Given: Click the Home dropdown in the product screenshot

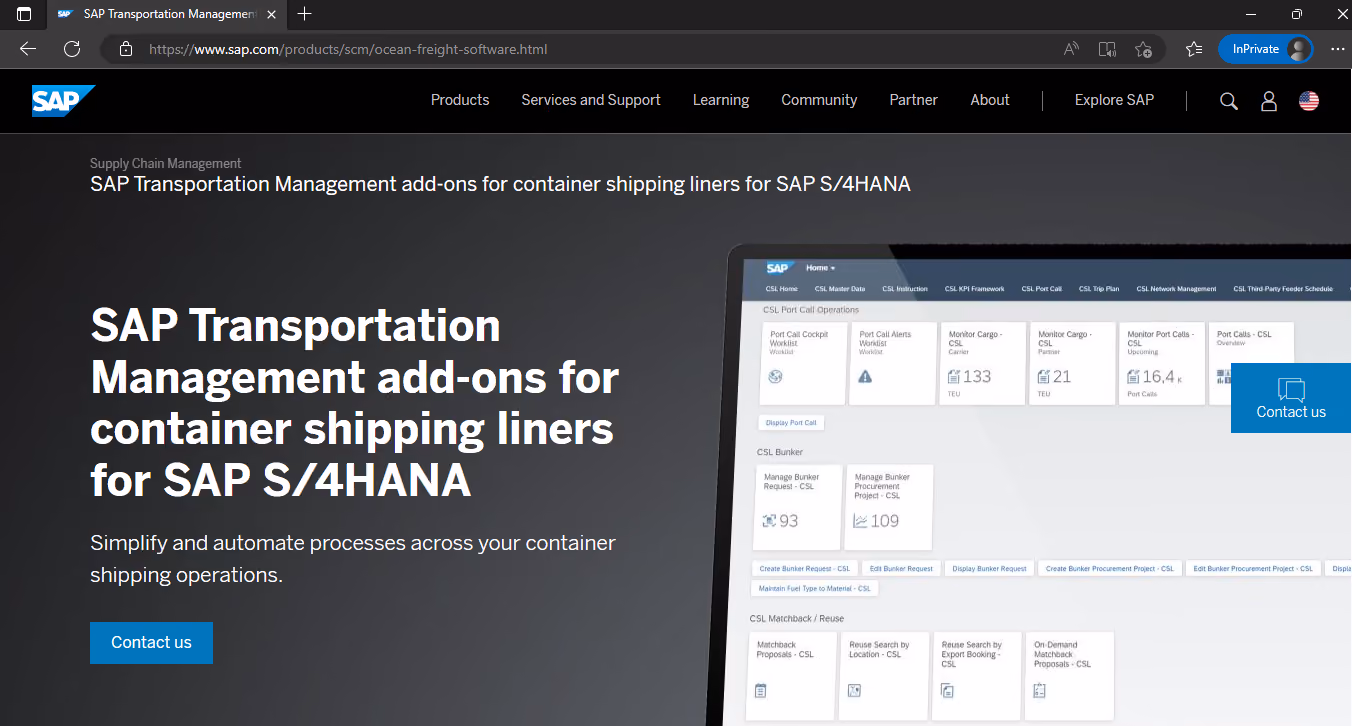Looking at the screenshot, I should [820, 268].
